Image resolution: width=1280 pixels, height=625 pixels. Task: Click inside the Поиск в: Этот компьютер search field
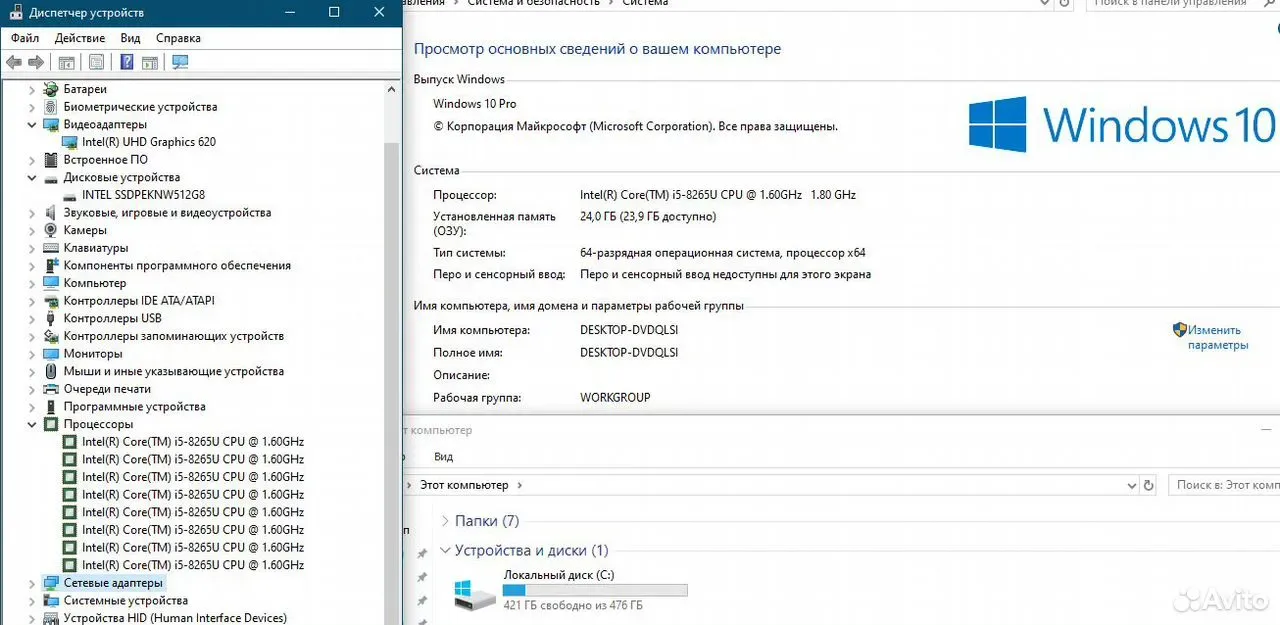tap(1225, 485)
